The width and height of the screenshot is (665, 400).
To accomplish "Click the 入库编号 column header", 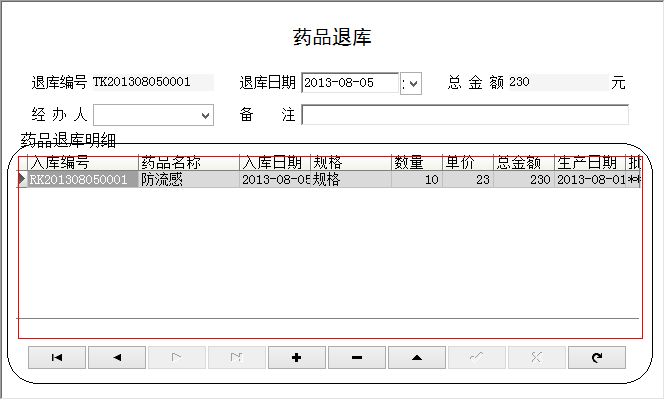I will tap(83, 162).
